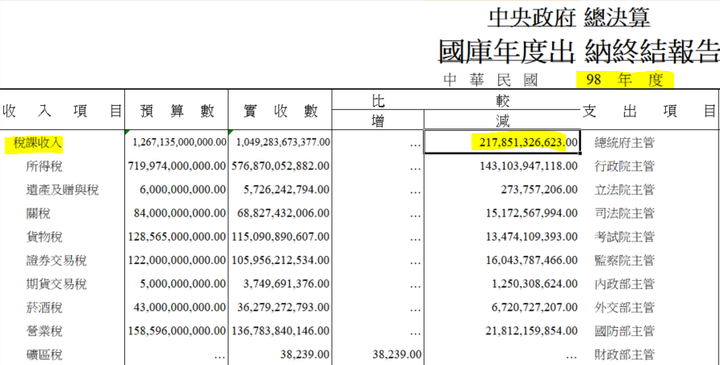Select budget cell 158,596,000,000.00
Image resolution: width=720 pixels, height=365 pixels.
coord(177,331)
